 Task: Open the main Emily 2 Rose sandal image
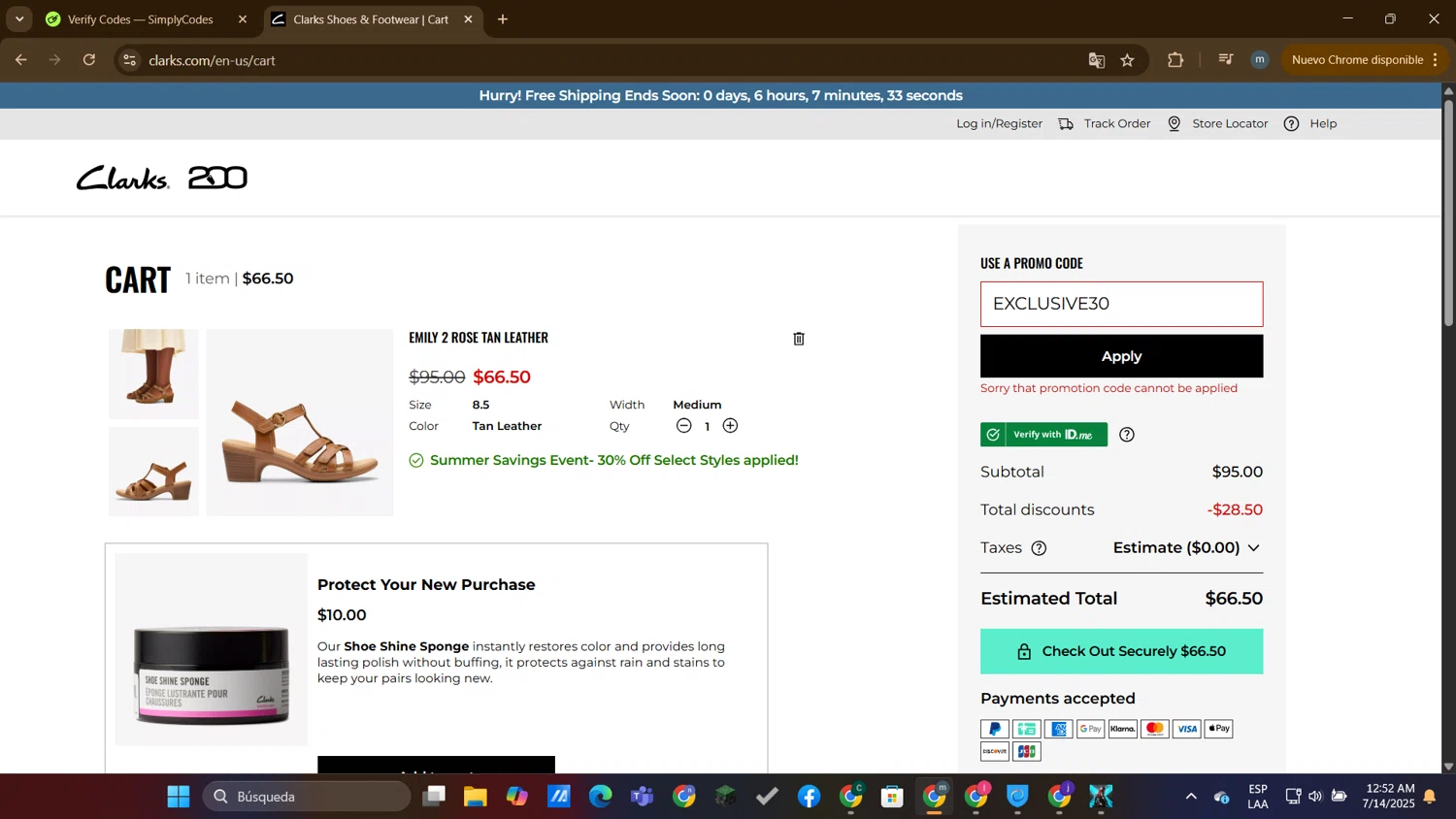(300, 422)
